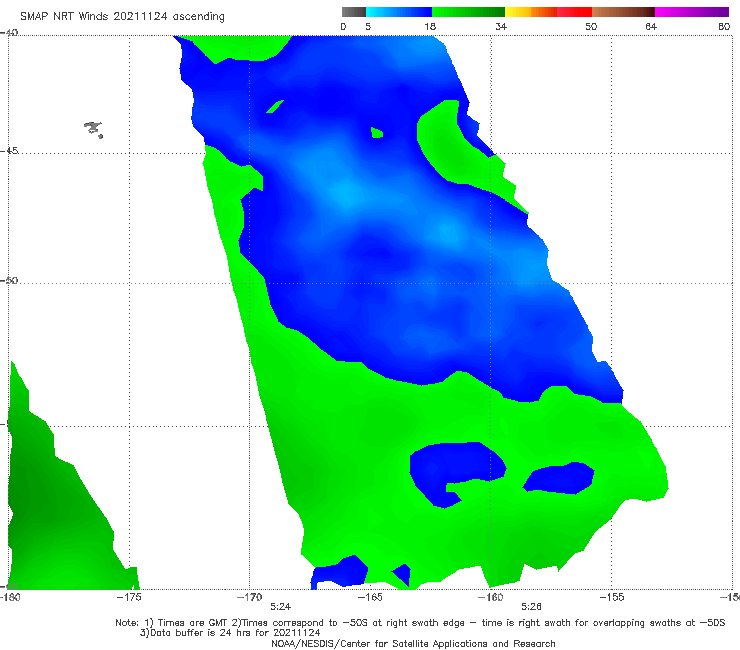The image size is (740, 650).
Task: Click the small blue oval east of -160 longitude
Action: coord(559,478)
